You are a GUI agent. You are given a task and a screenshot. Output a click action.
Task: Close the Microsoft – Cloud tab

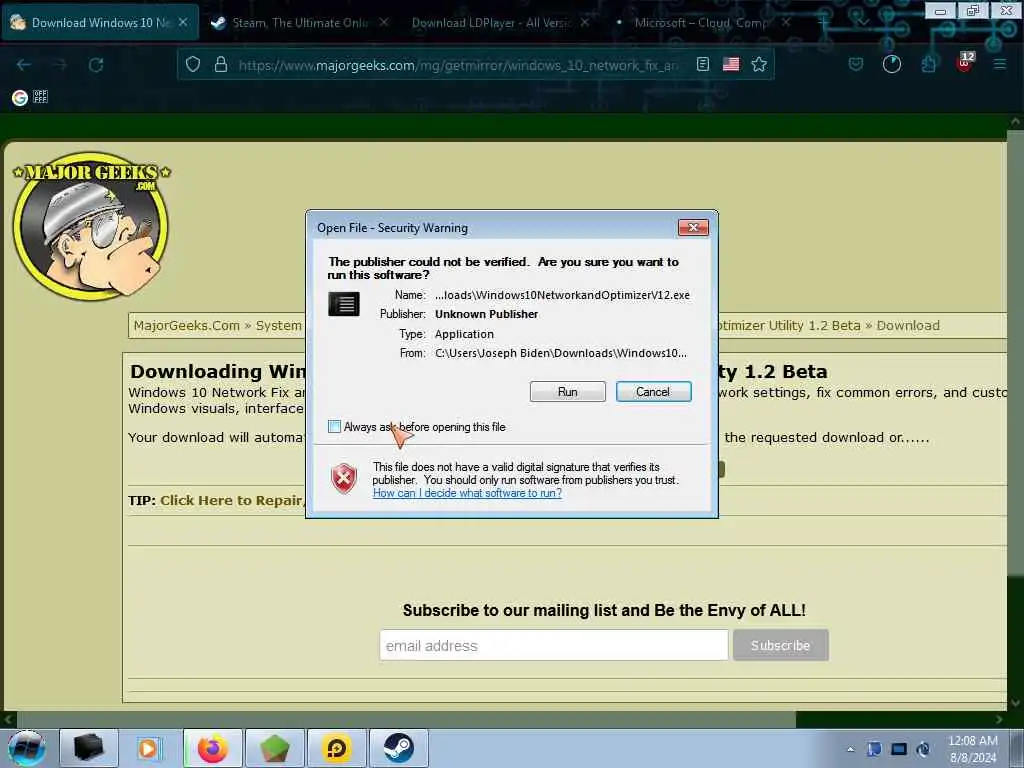click(x=786, y=22)
